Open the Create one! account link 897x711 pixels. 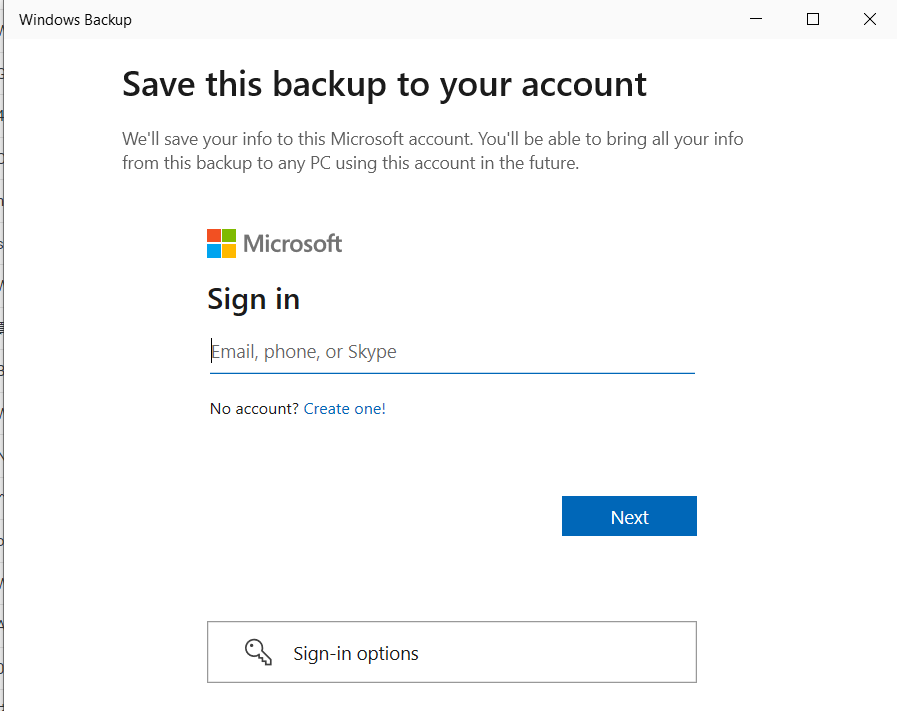click(x=344, y=408)
